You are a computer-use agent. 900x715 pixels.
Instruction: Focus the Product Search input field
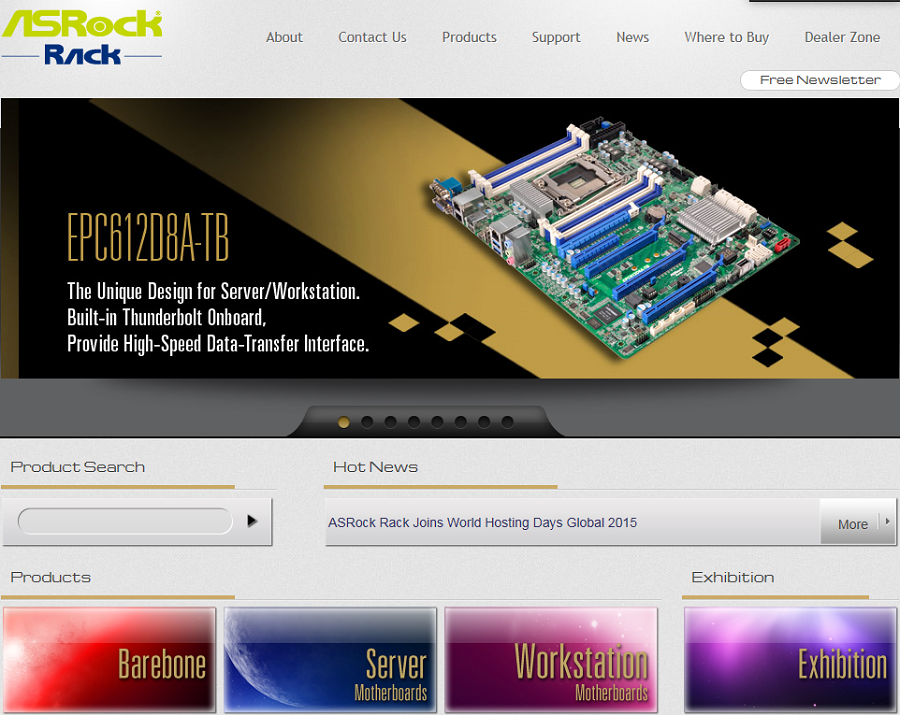125,521
